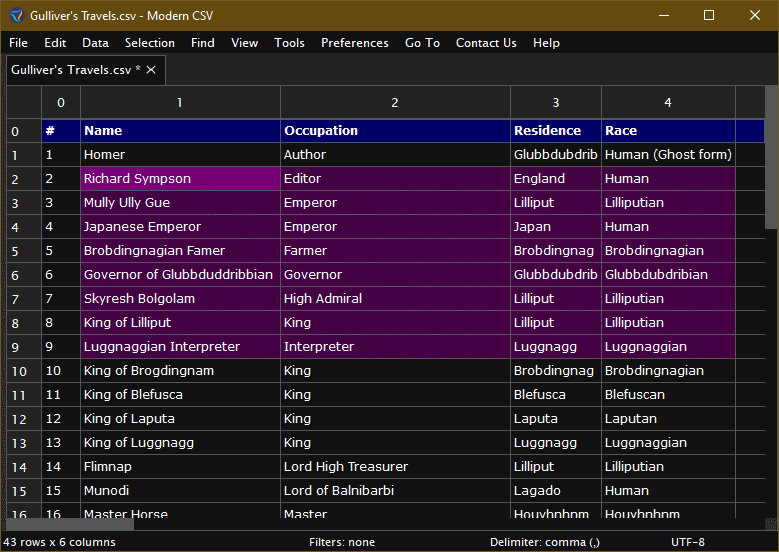
Task: Open the Edit menu
Action: tap(55, 43)
